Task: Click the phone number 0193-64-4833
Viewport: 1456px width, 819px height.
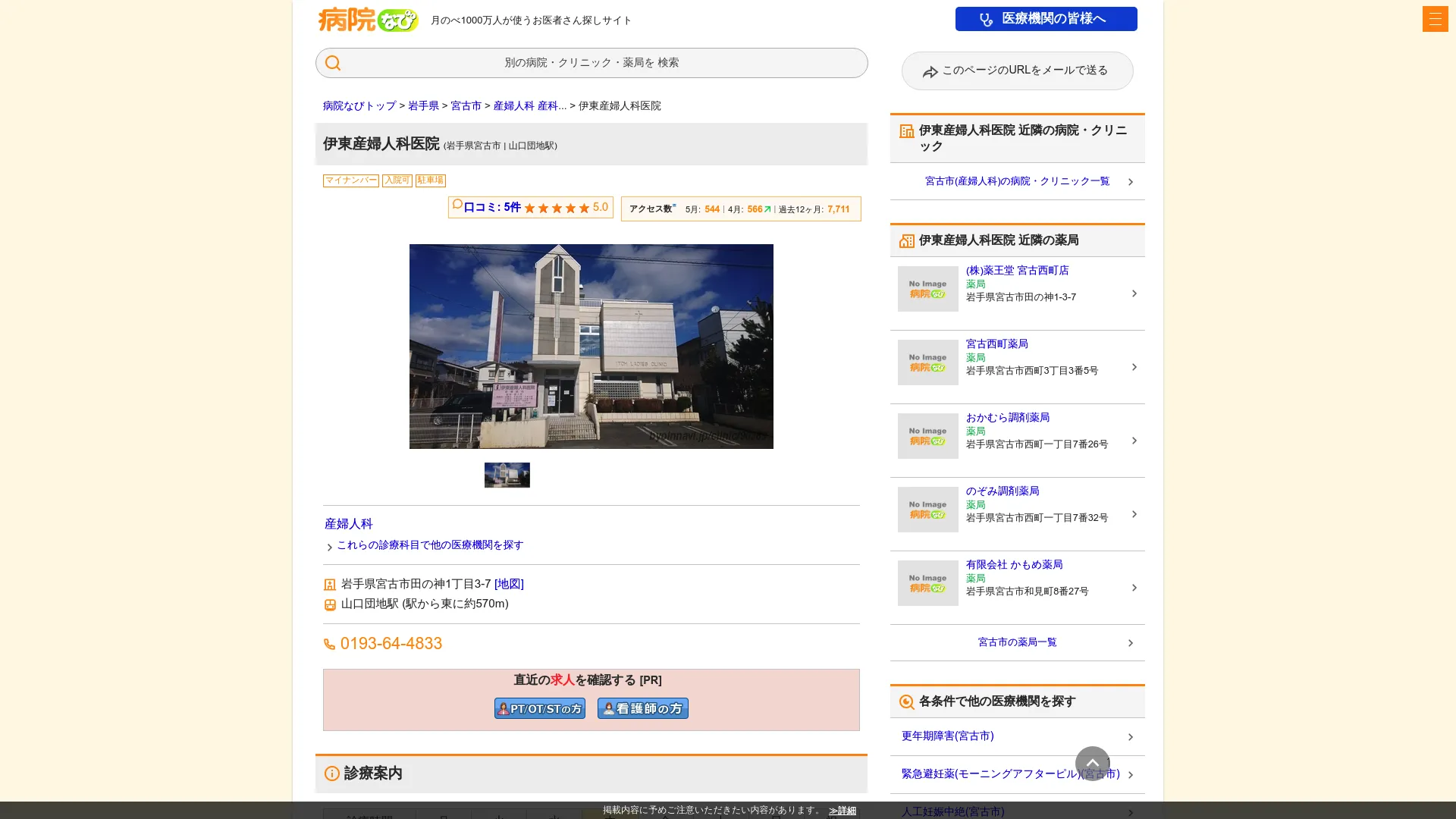Action: (391, 644)
